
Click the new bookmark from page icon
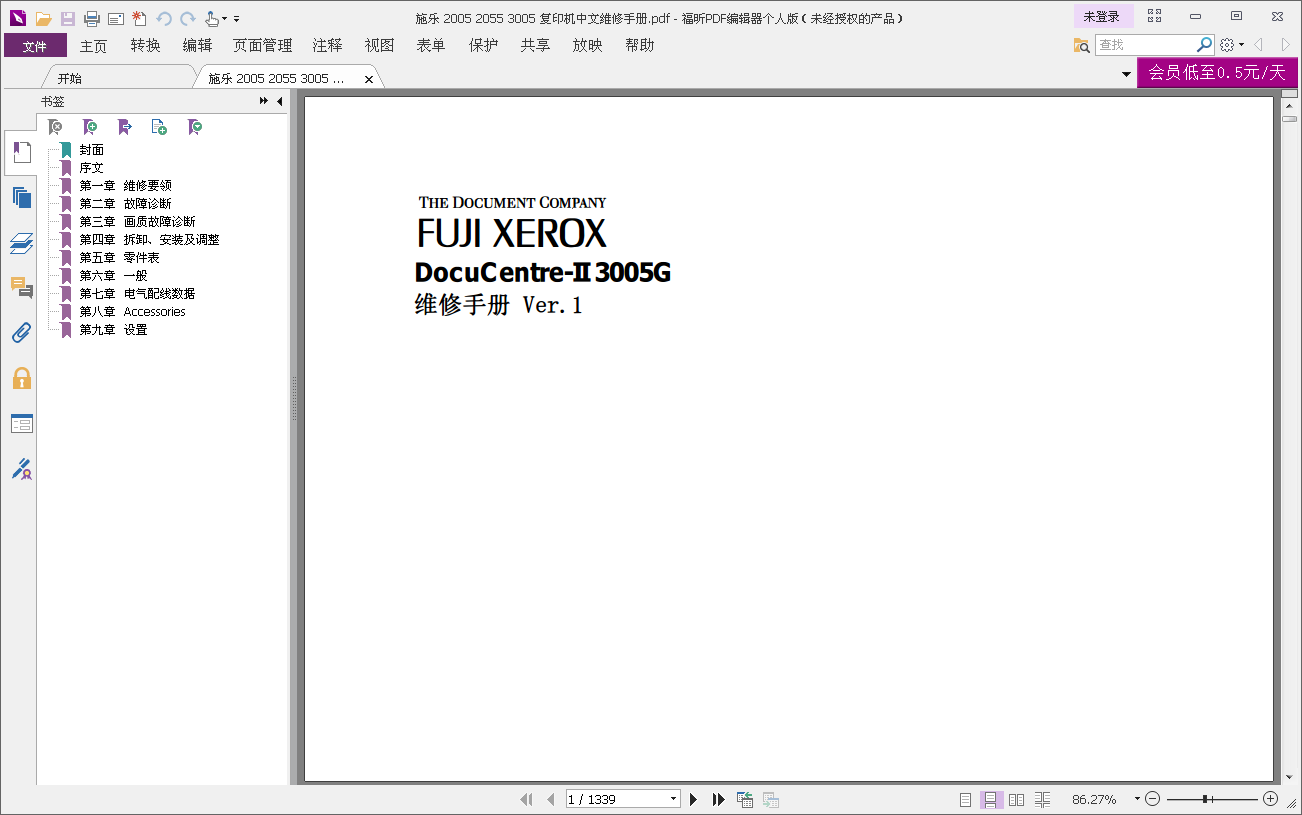[x=159, y=127]
